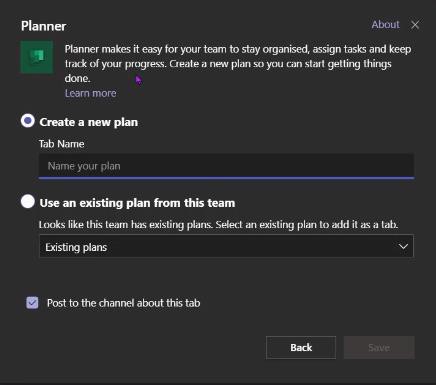
Task: Click Use an existing plan from this team text
Action: point(137,203)
